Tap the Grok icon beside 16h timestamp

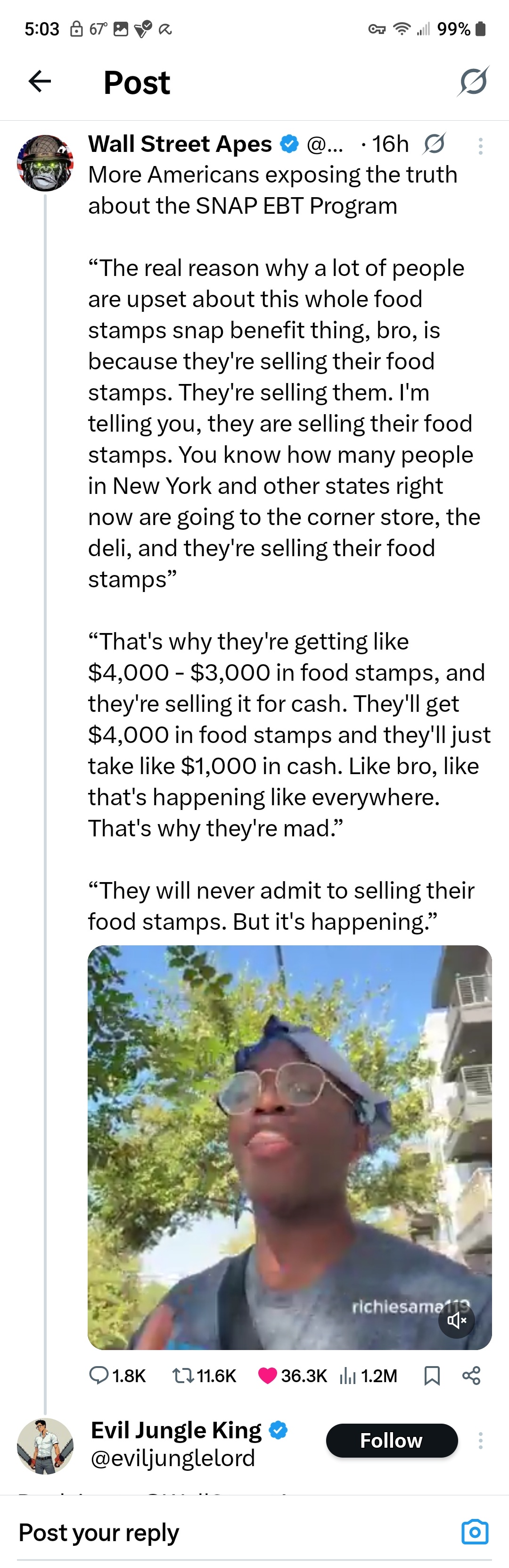point(434,144)
